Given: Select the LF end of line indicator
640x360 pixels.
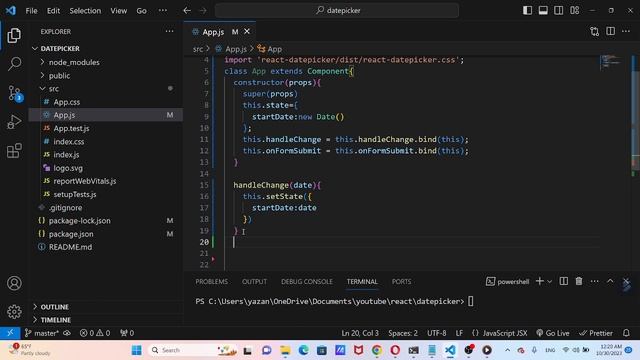Looking at the screenshot, I should pos(459,333).
